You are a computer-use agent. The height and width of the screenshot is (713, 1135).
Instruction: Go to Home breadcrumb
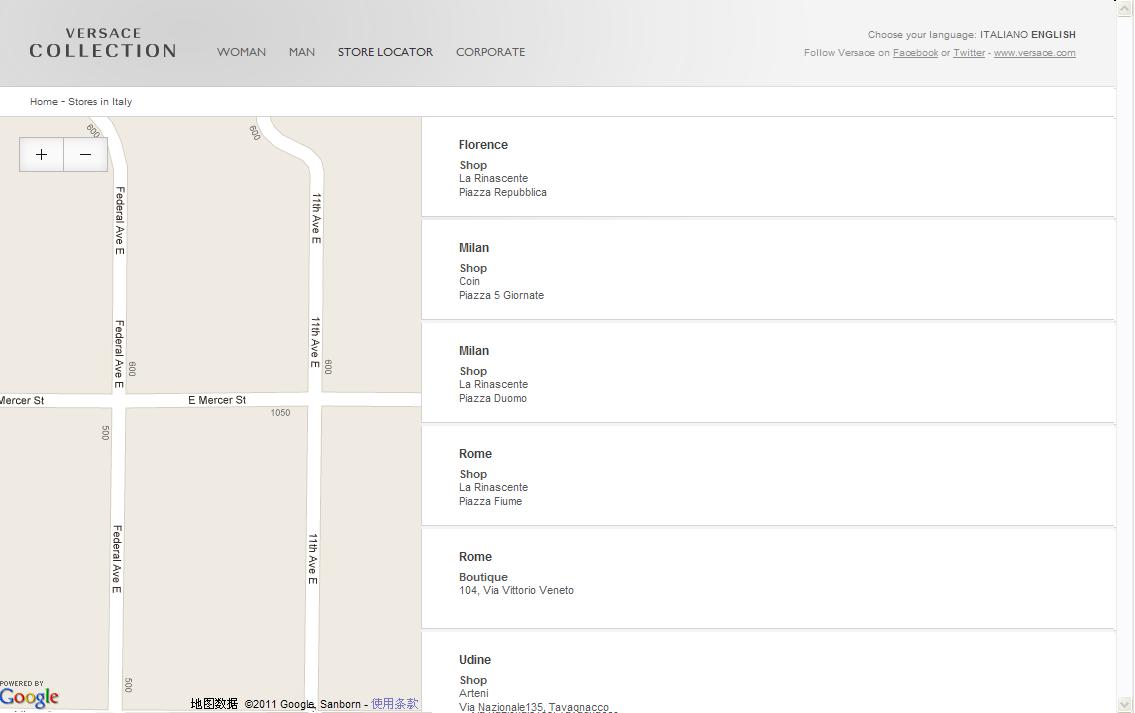43,102
